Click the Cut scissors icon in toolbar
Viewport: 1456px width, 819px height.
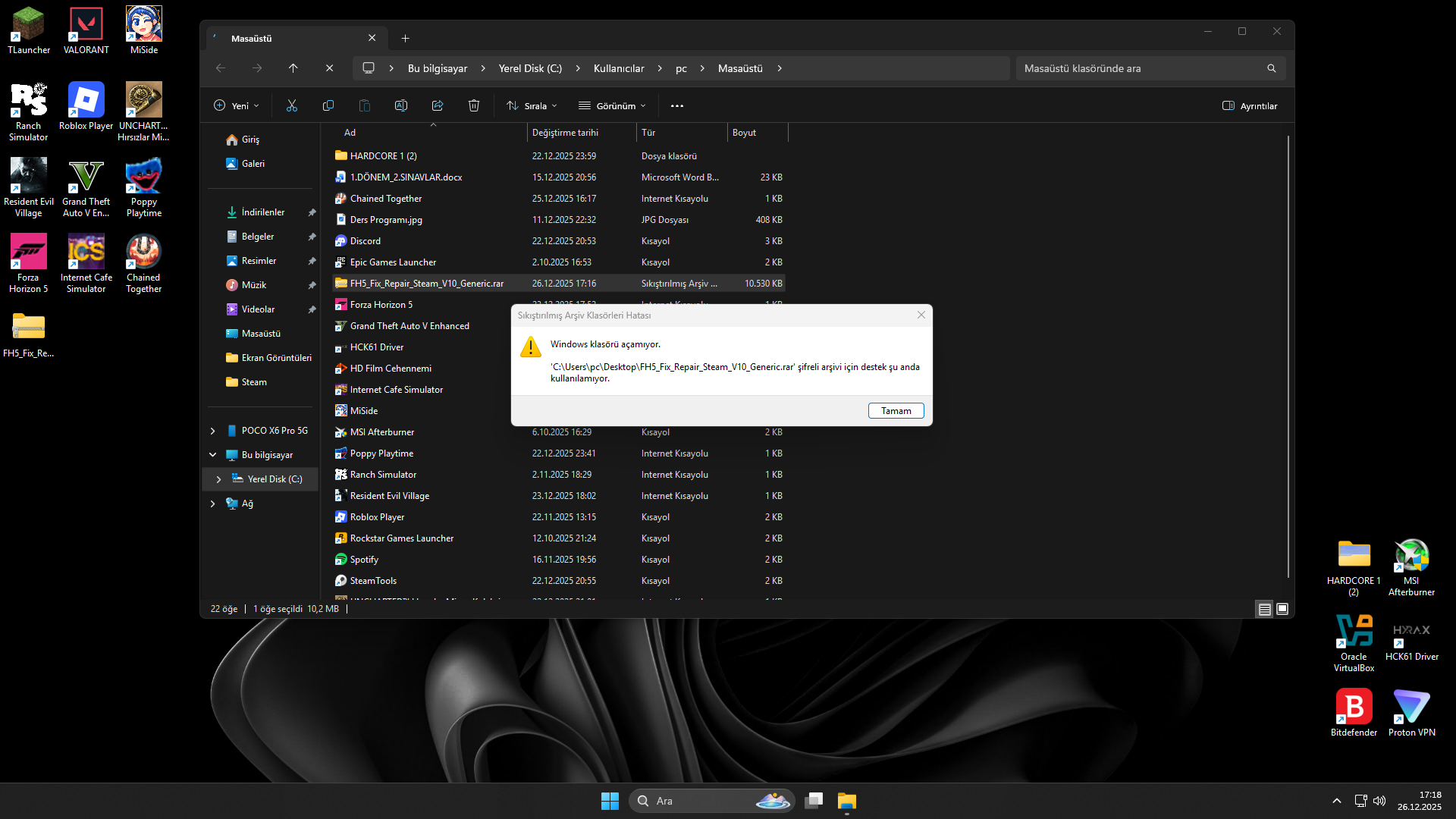click(x=292, y=106)
